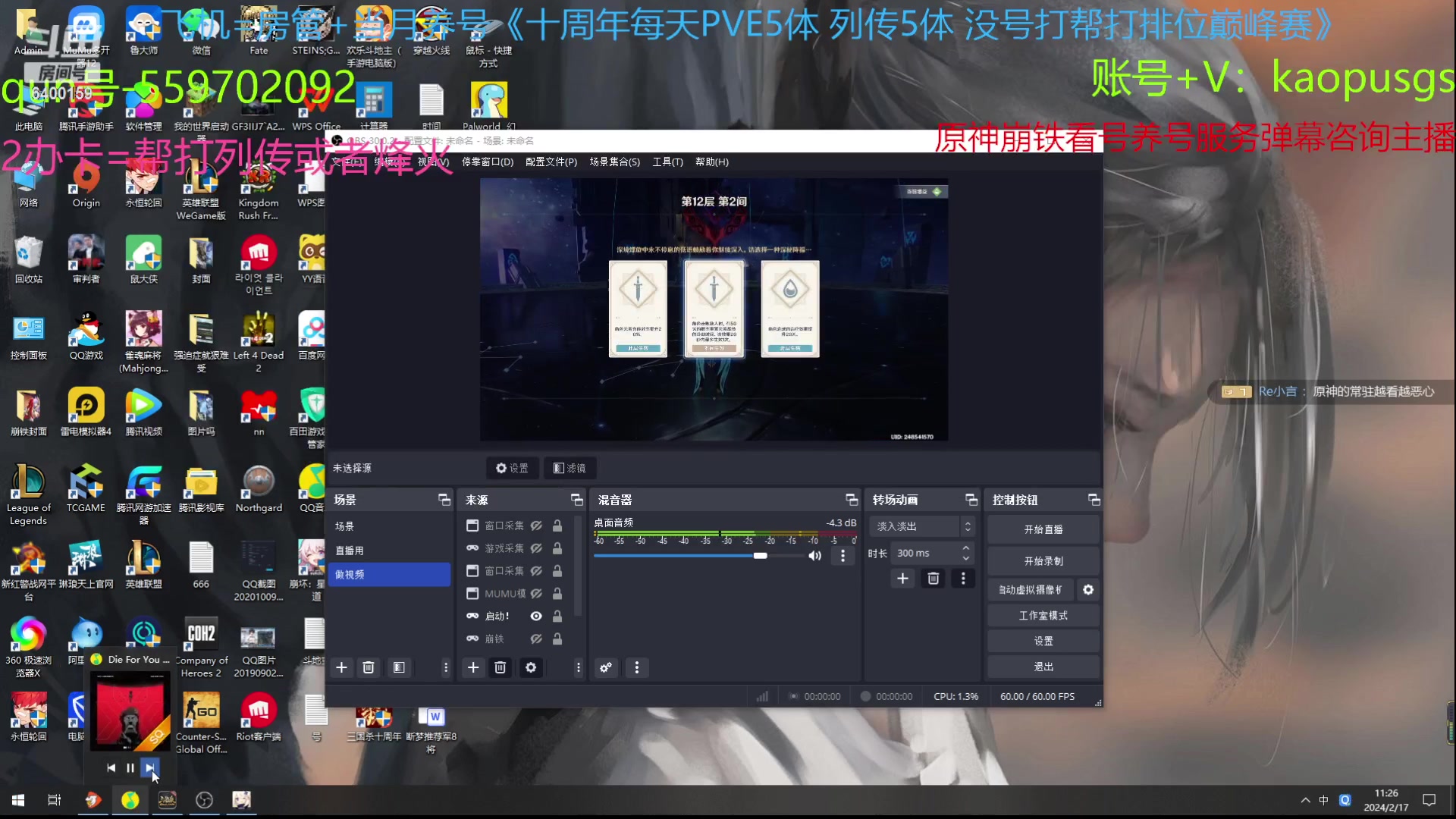The width and height of the screenshot is (1456, 819).
Task: Remove selected source with trash icon
Action: [x=500, y=667]
